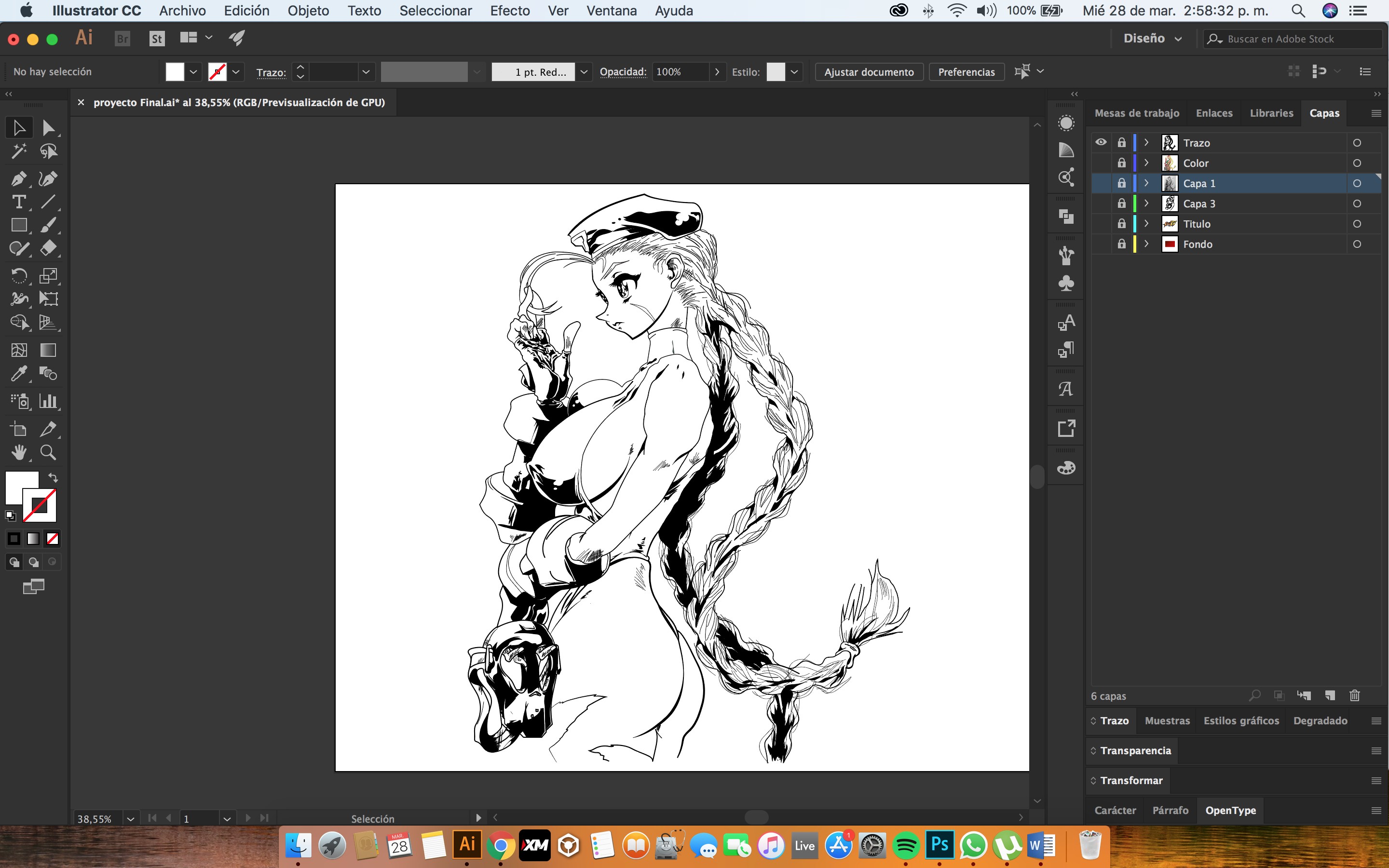This screenshot has height=868, width=1389.
Task: Show the Color layer visibility box
Action: tap(1101, 163)
